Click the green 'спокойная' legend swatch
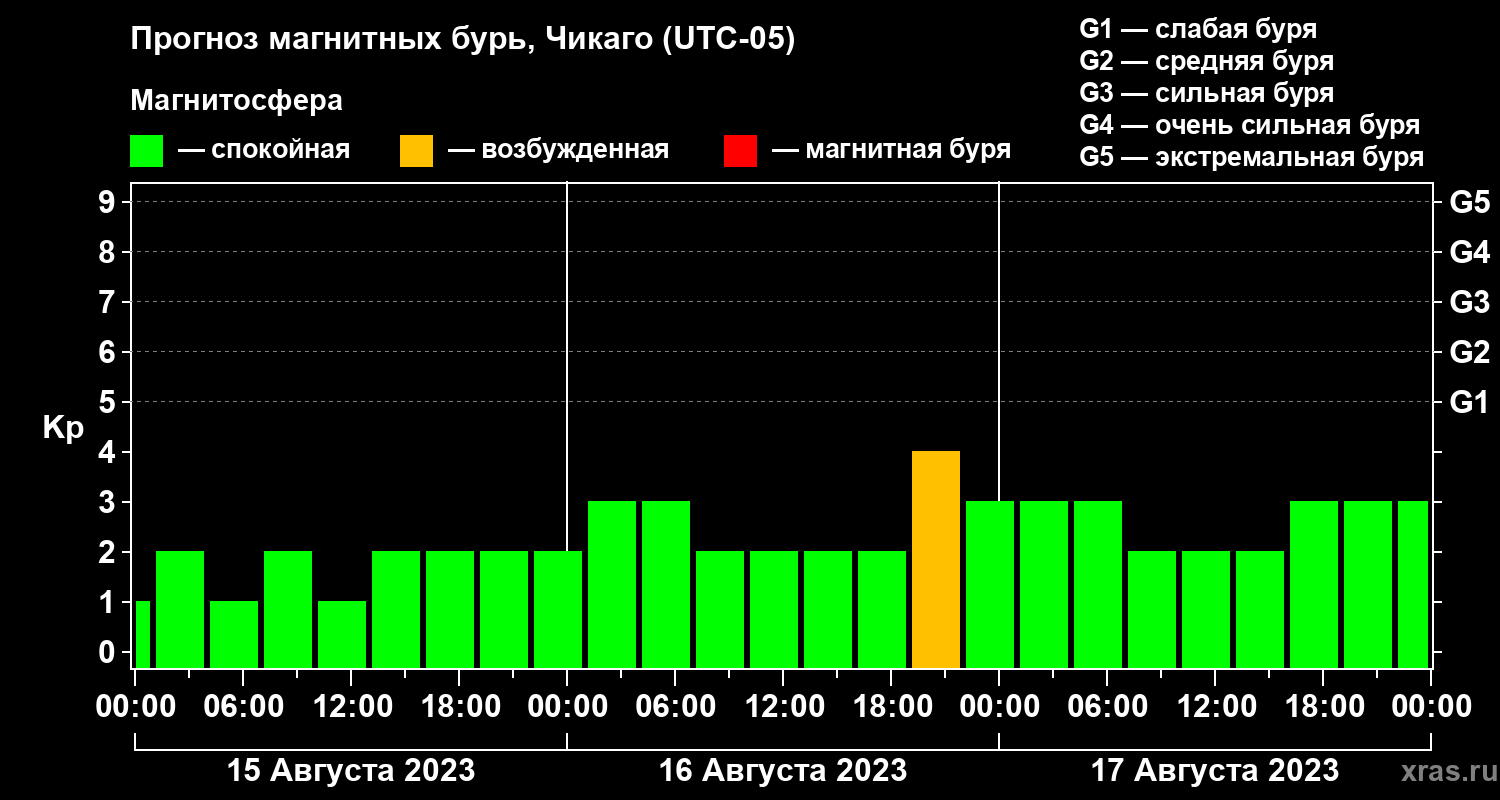Screen dimensions: 1500x800 click(146, 151)
